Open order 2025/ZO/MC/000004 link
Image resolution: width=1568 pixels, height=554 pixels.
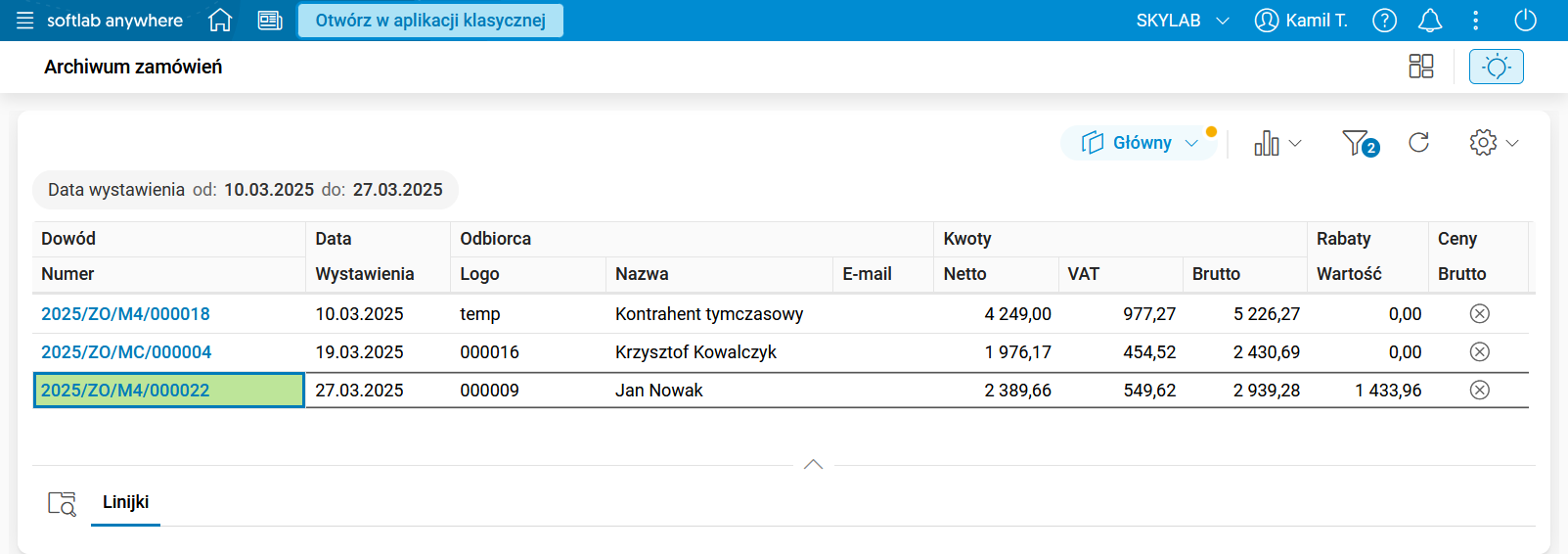pos(126,352)
